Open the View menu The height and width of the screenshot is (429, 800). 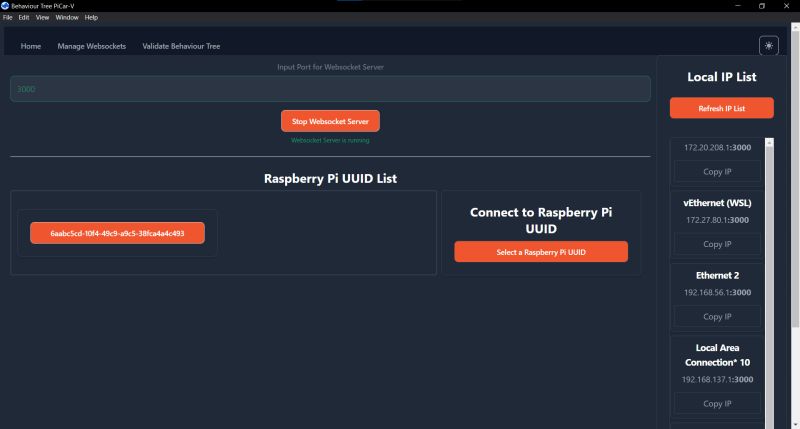[x=42, y=17]
